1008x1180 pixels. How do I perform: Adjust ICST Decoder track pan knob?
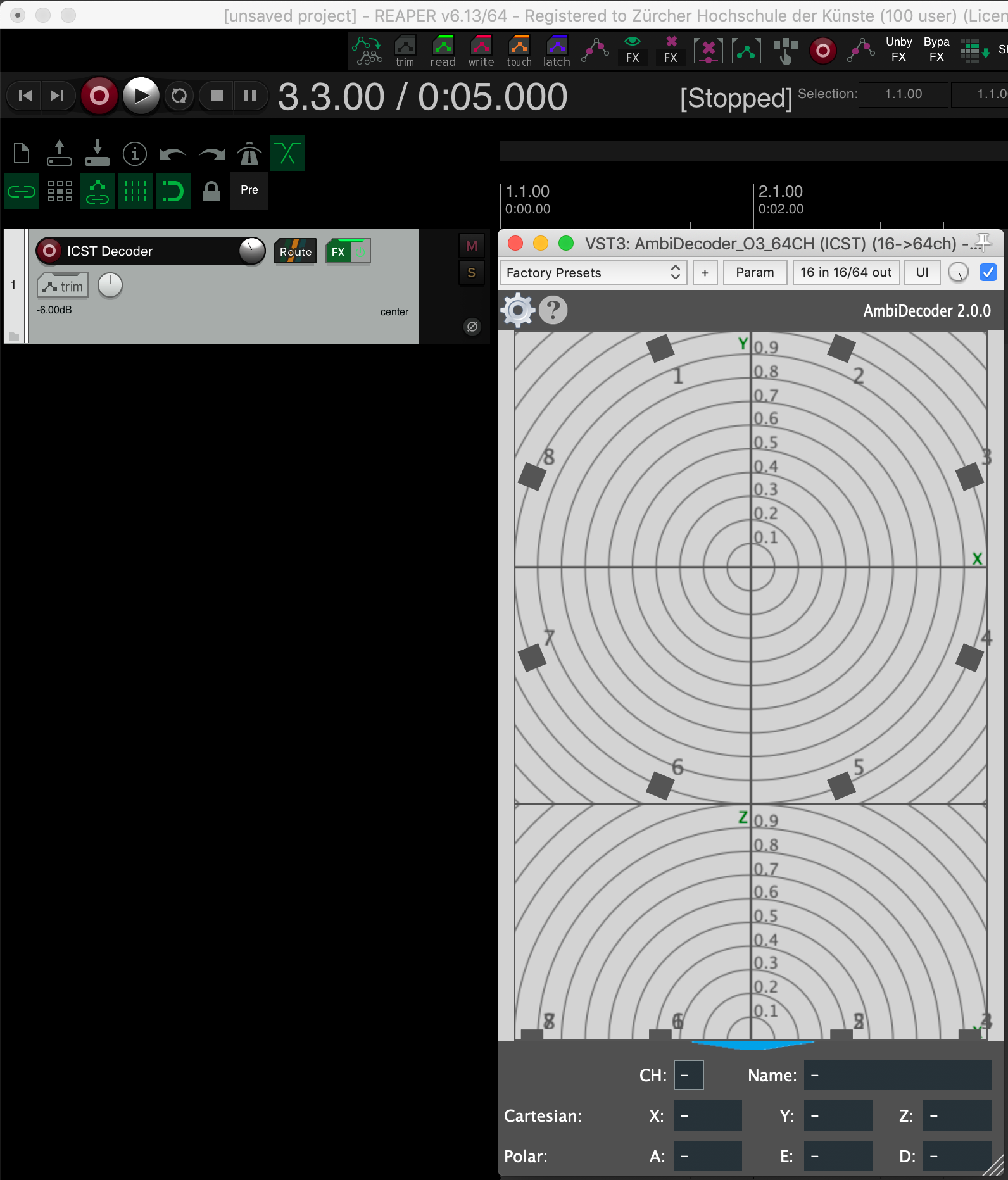110,286
